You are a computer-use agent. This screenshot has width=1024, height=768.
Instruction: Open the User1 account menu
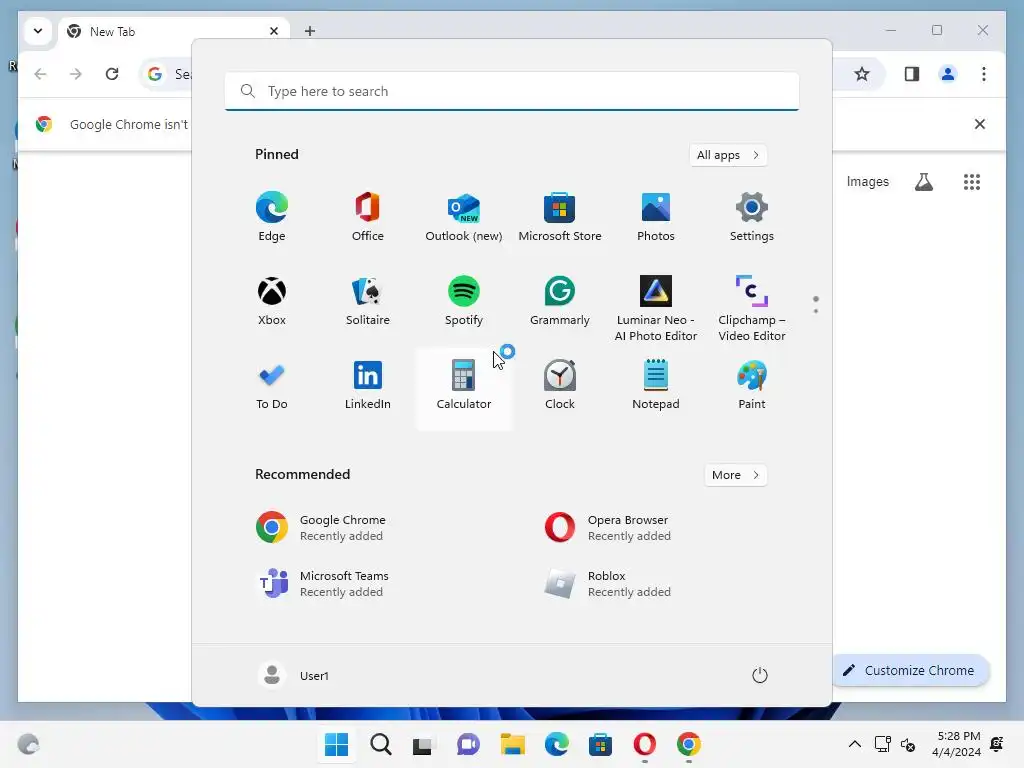tap(294, 675)
